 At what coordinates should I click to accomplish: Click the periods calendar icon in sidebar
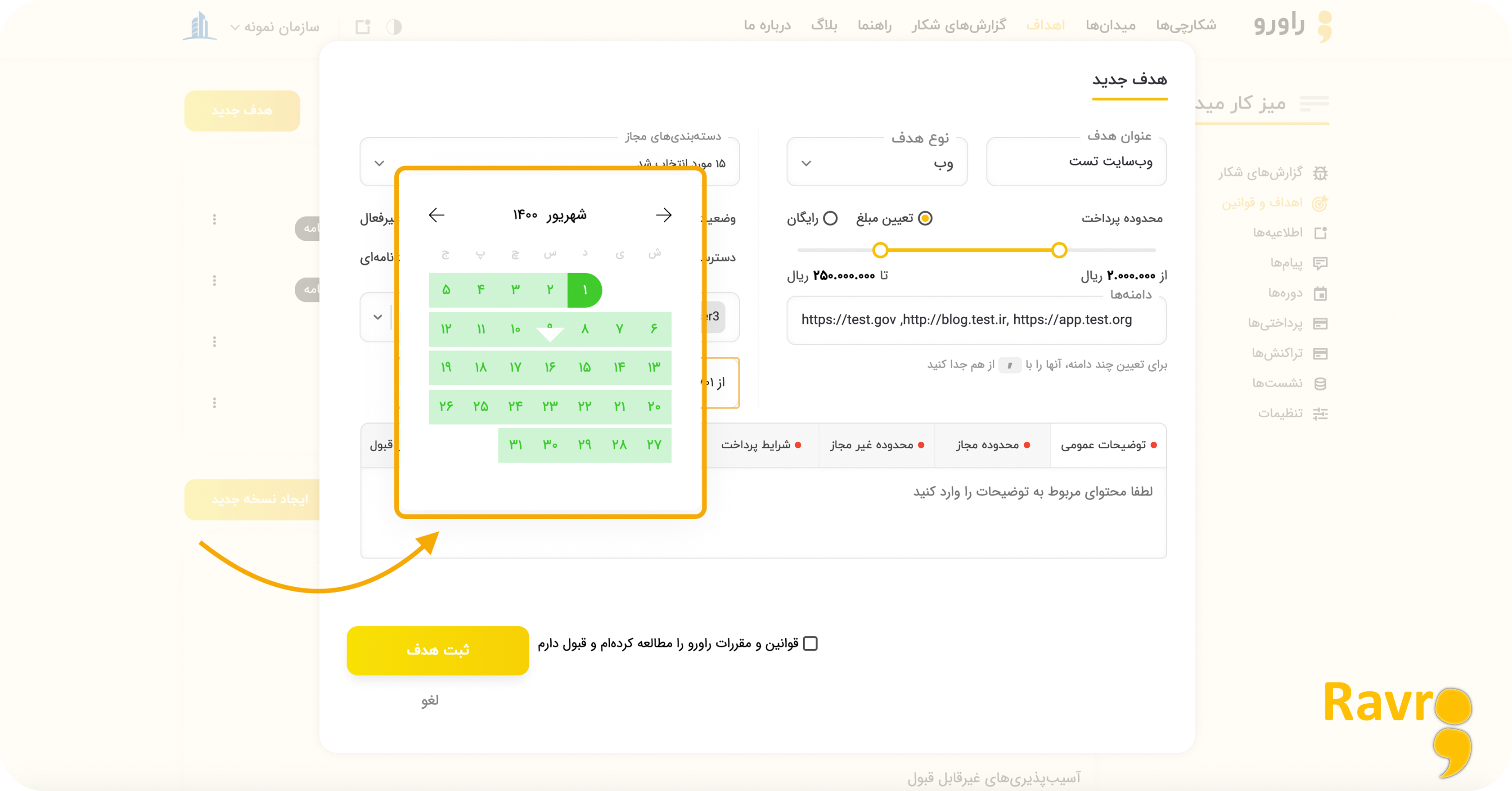(1320, 293)
